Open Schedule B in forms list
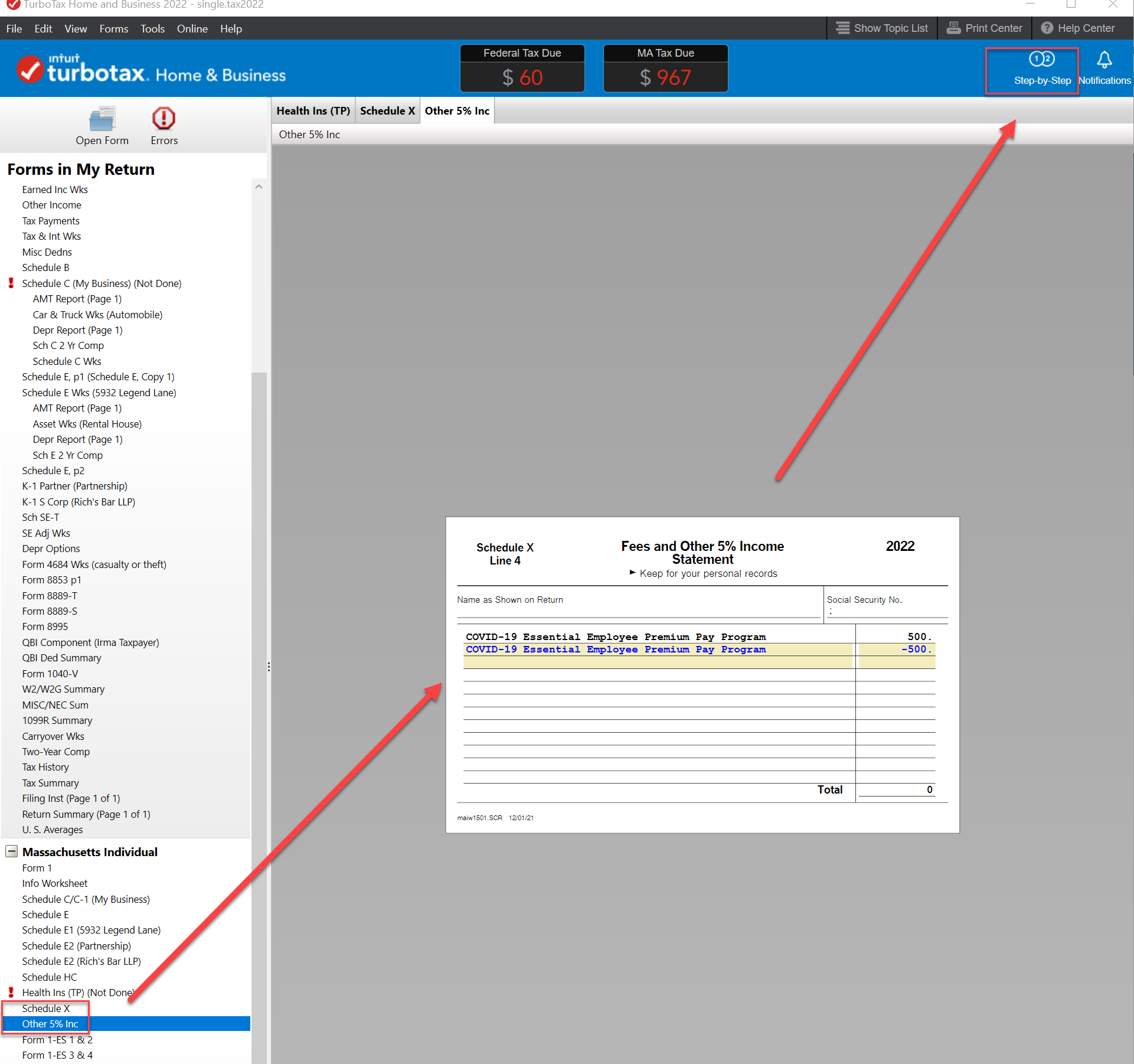1134x1064 pixels. [45, 267]
